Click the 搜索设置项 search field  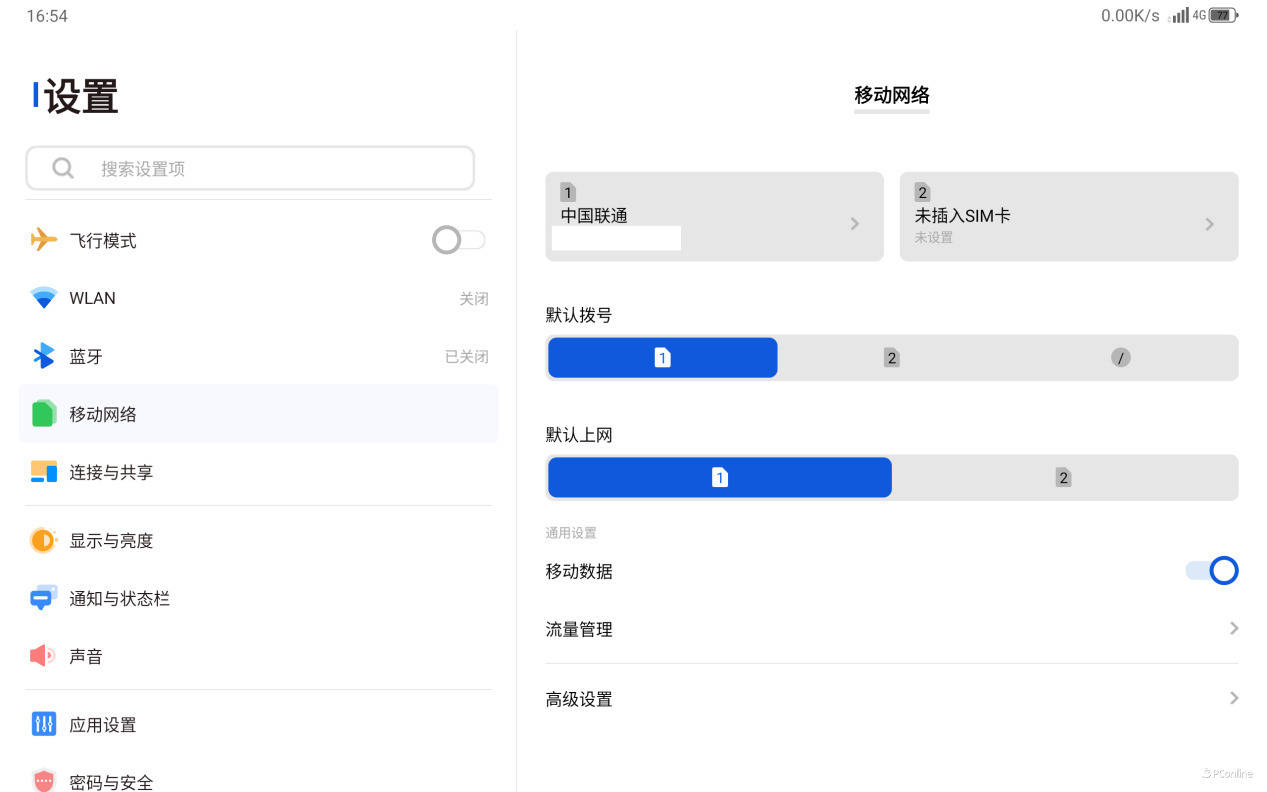250,169
